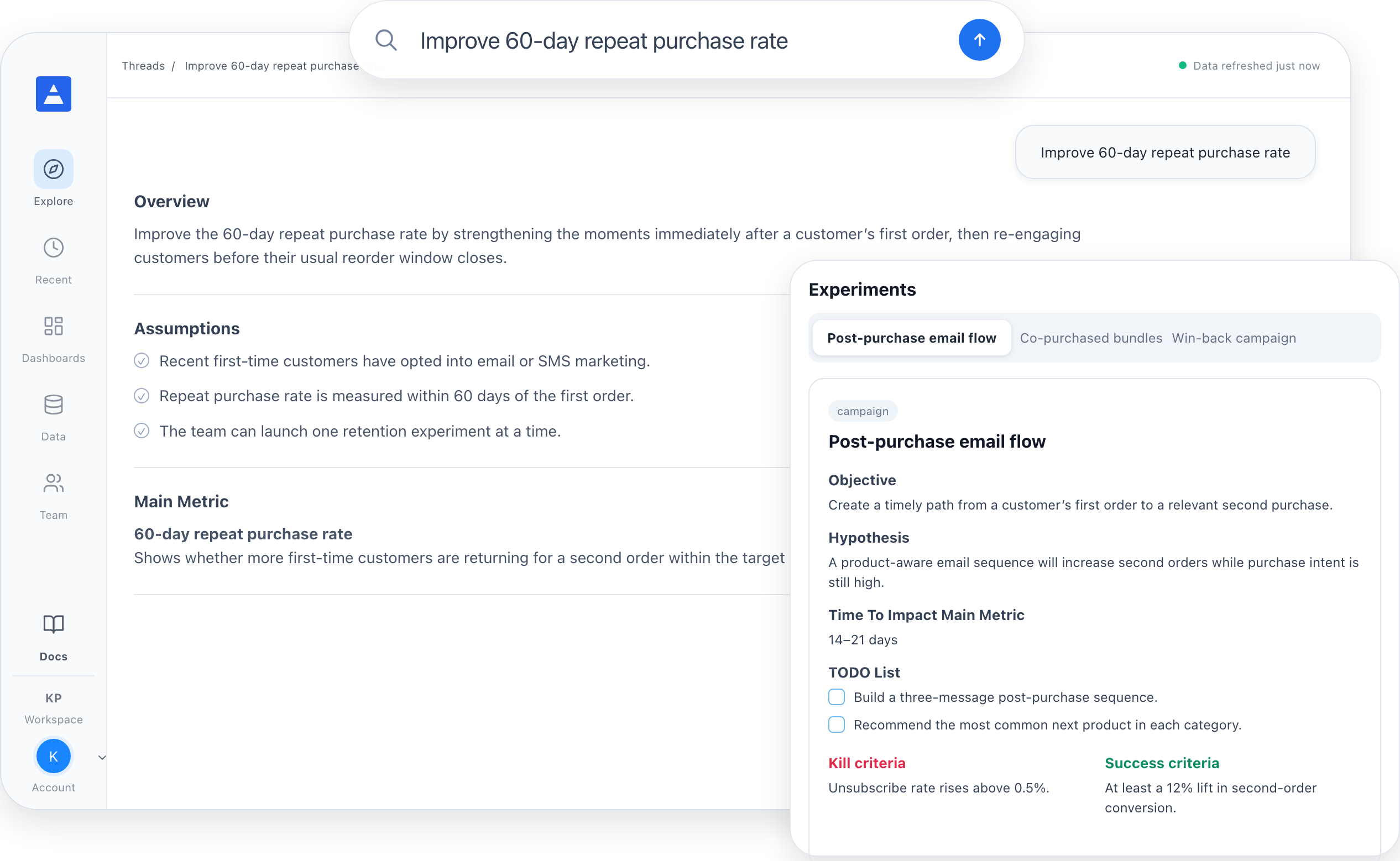Click the blue K account avatar

coord(54,756)
